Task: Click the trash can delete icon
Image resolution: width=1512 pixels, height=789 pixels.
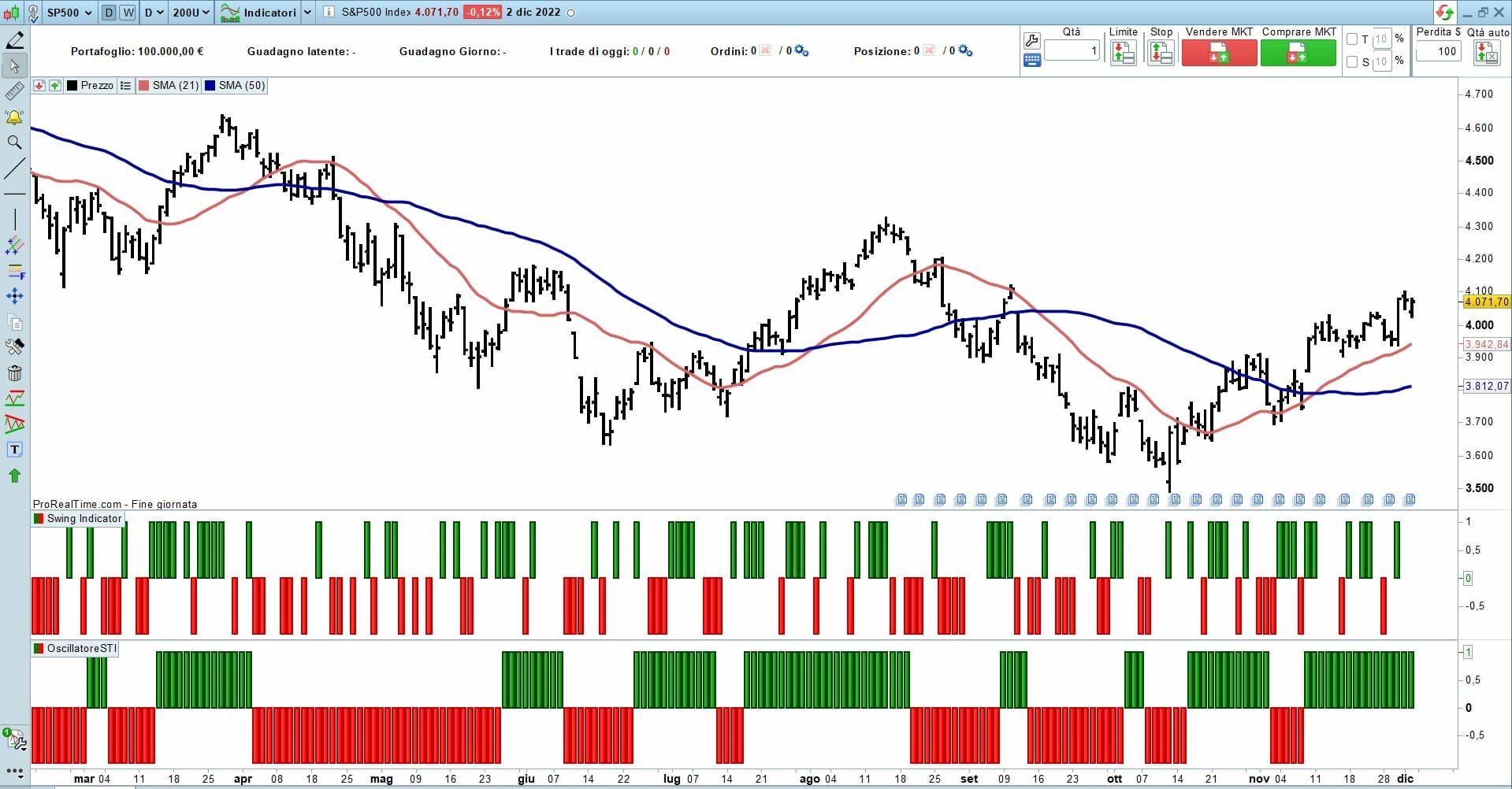Action: pyautogui.click(x=14, y=373)
